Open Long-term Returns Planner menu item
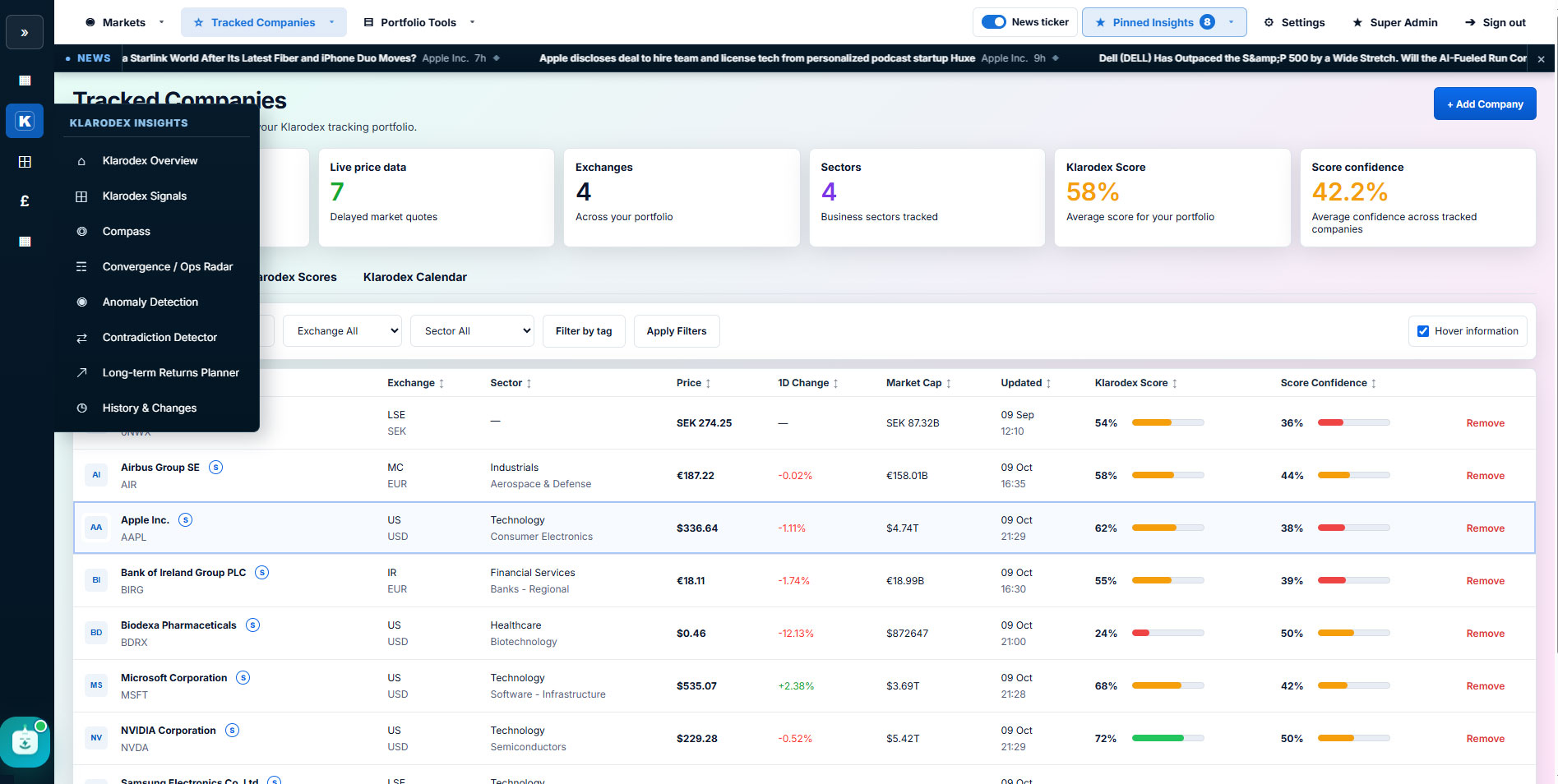 click(156, 372)
